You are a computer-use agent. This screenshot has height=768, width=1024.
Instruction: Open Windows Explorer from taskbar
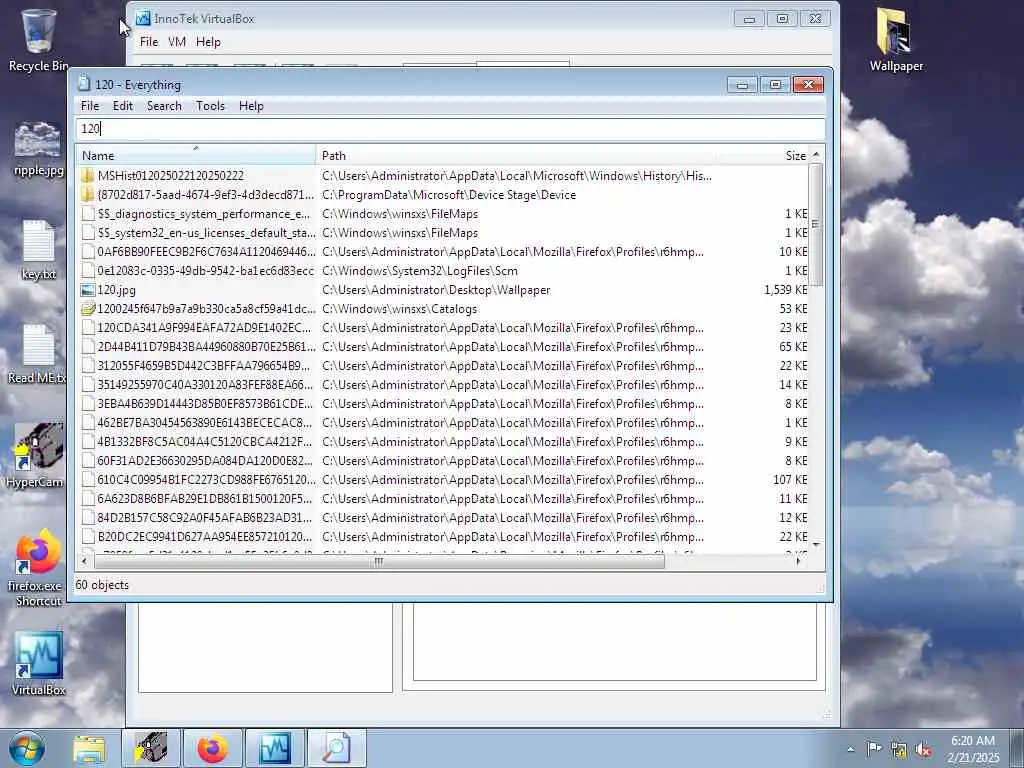point(89,748)
